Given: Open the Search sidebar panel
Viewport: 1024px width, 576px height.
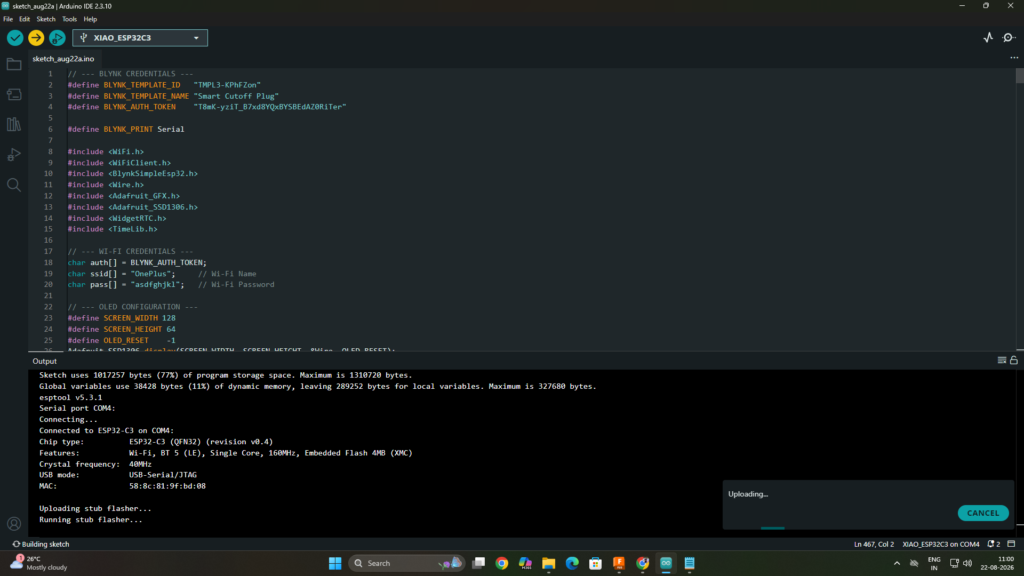Looking at the screenshot, I should click(x=14, y=185).
